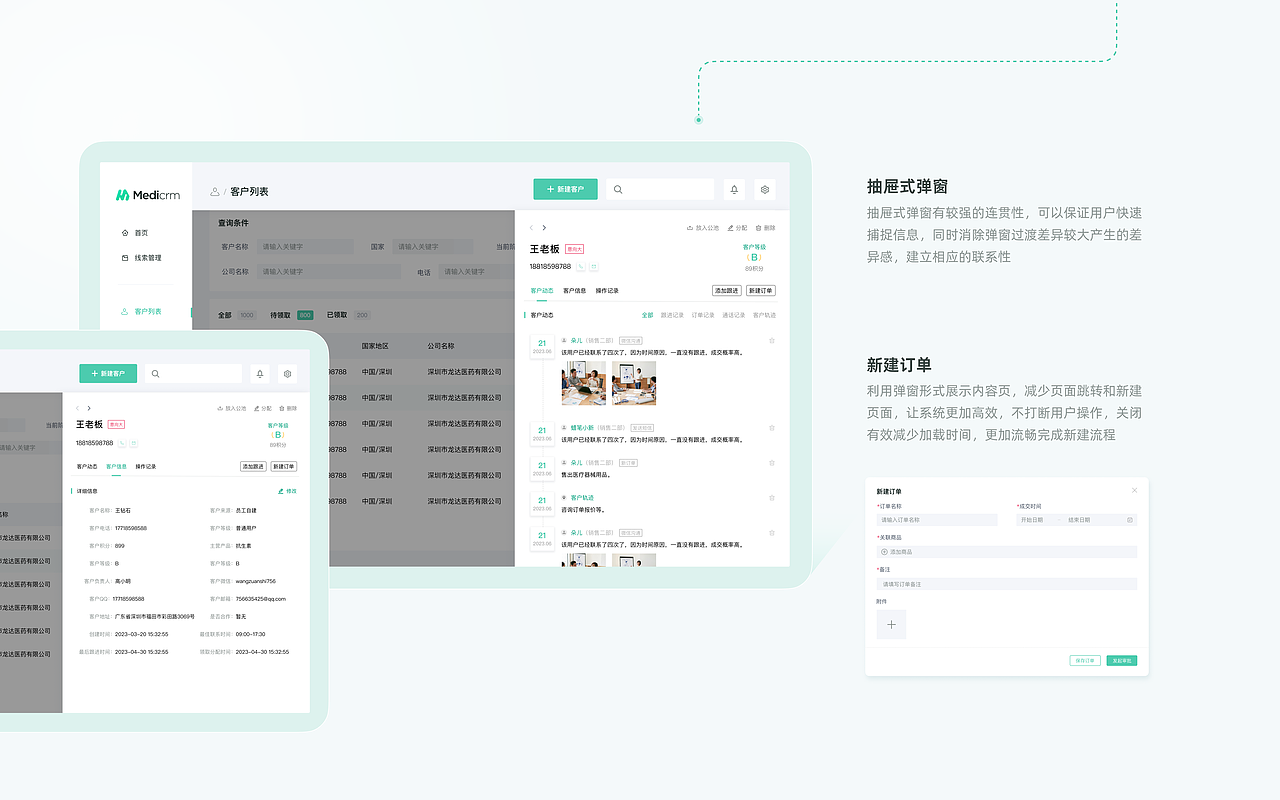Screen dimensions: 1280x800
Task: Open notifications bell in the front window
Action: click(260, 373)
